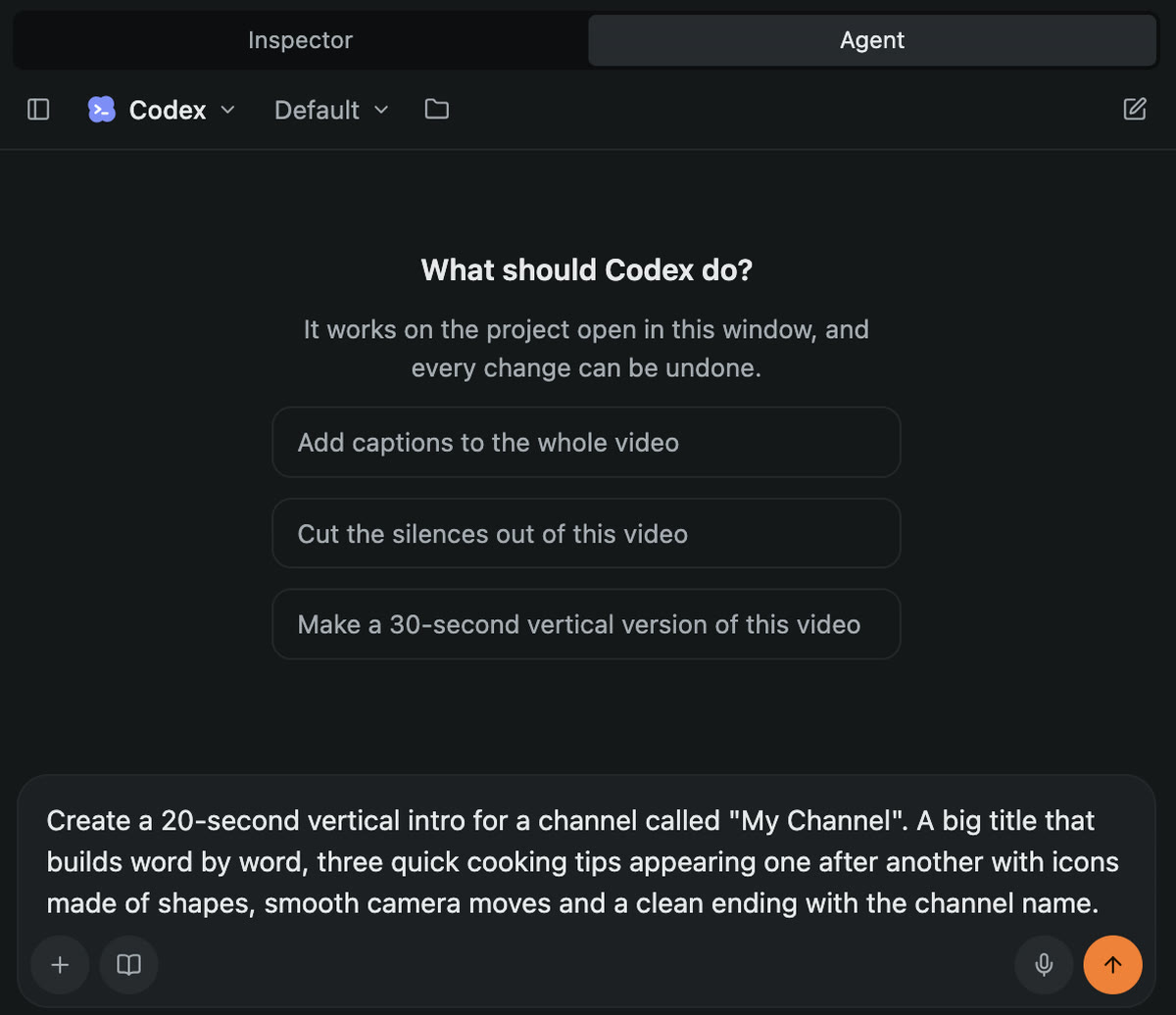1176x1015 pixels.
Task: Open the prompt library book icon
Action: click(x=128, y=965)
